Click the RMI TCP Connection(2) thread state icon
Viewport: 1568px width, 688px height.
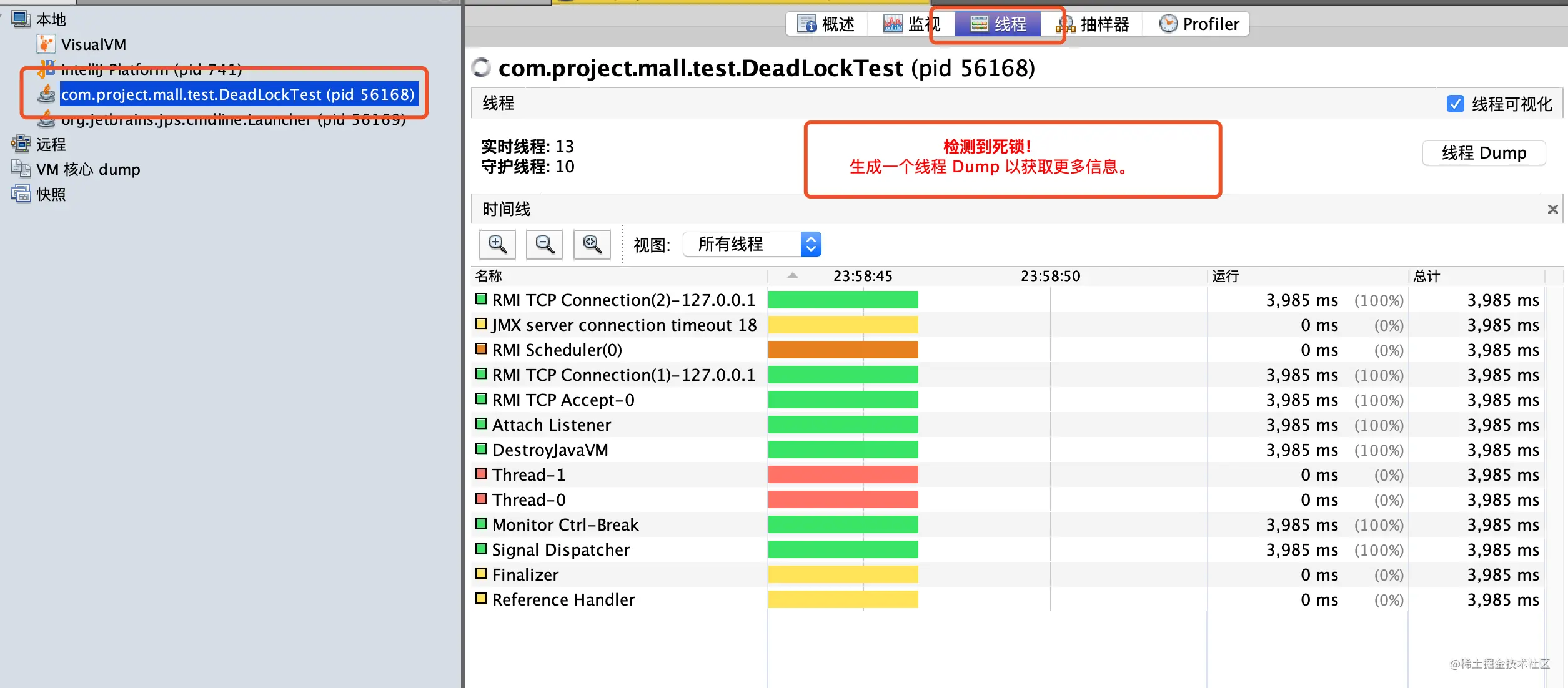[481, 299]
